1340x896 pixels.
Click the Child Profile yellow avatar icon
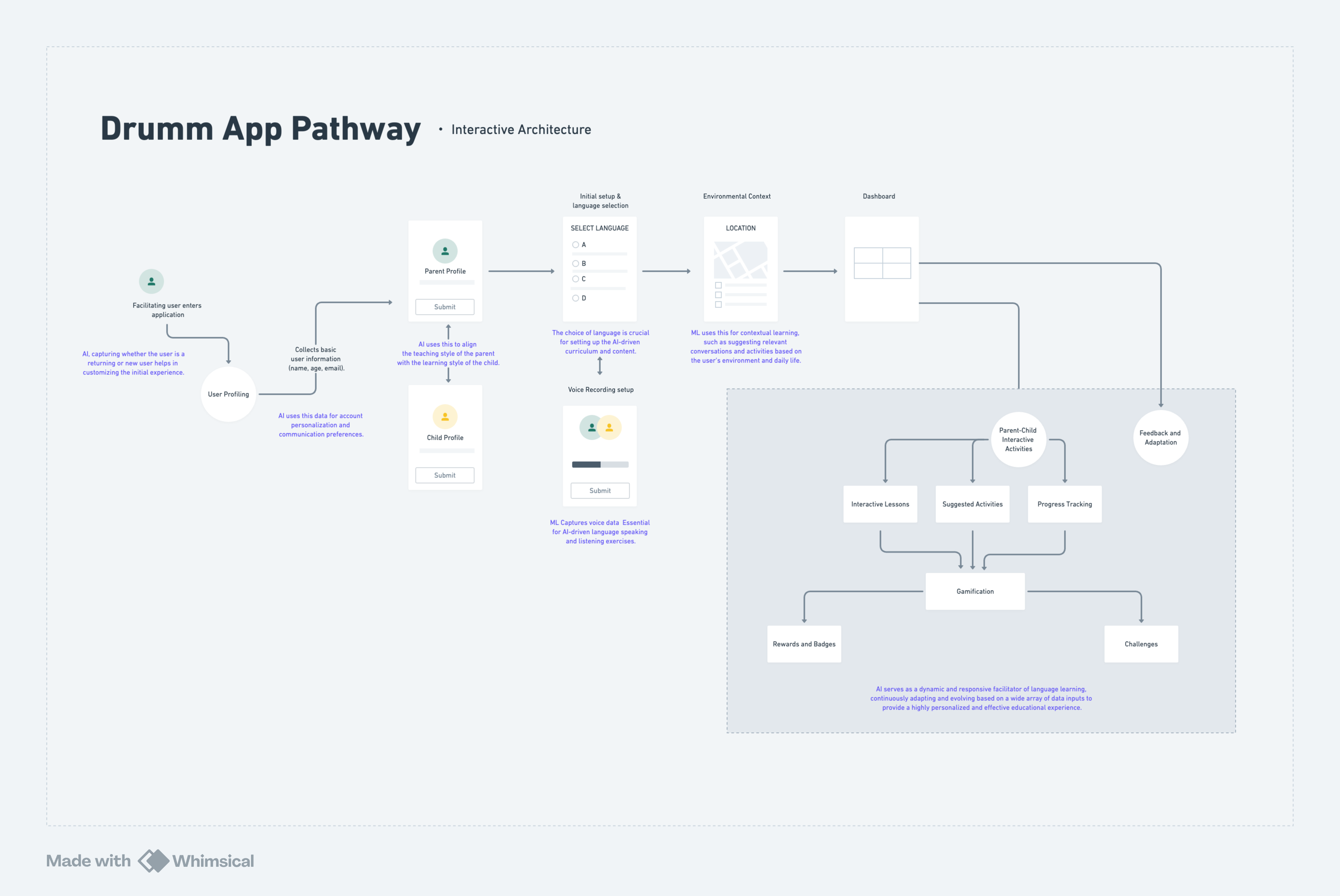click(445, 417)
